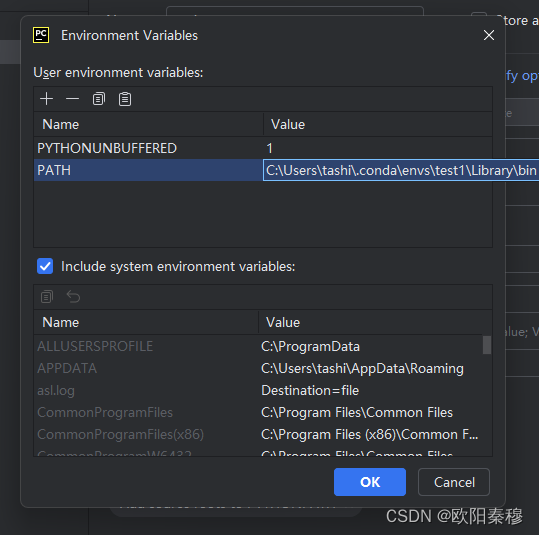539x535 pixels.
Task: Sort user variables by Name header
Action: [148, 124]
